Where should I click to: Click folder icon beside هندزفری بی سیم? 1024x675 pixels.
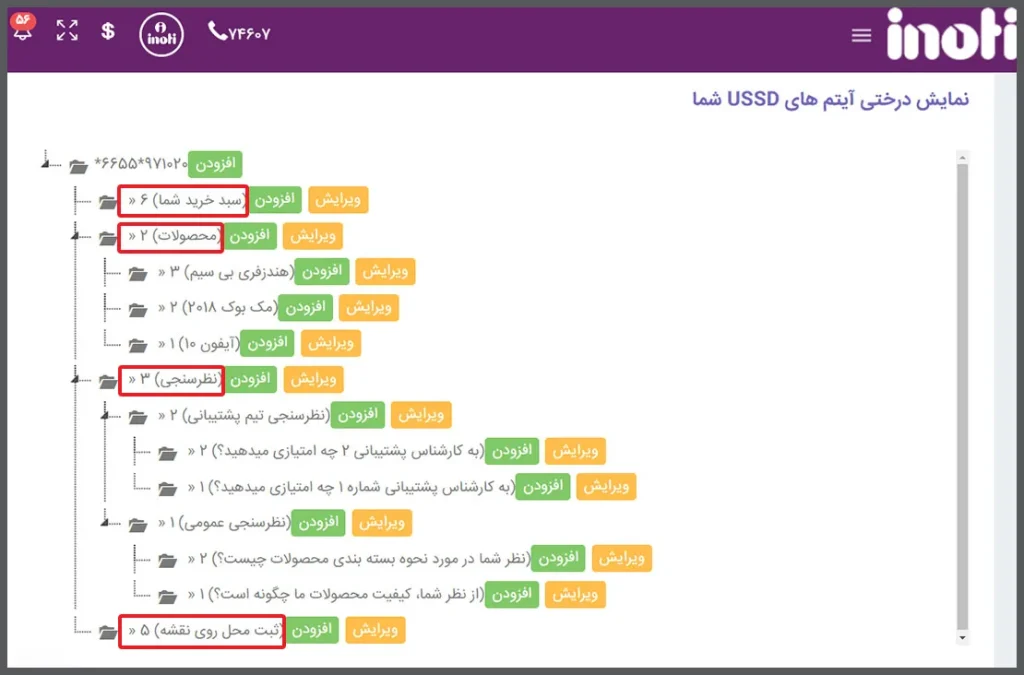(x=137, y=274)
